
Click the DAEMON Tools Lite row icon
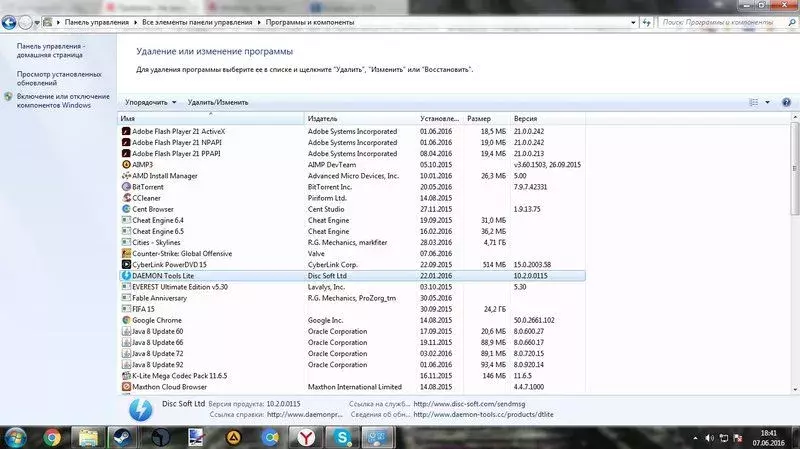pos(126,276)
